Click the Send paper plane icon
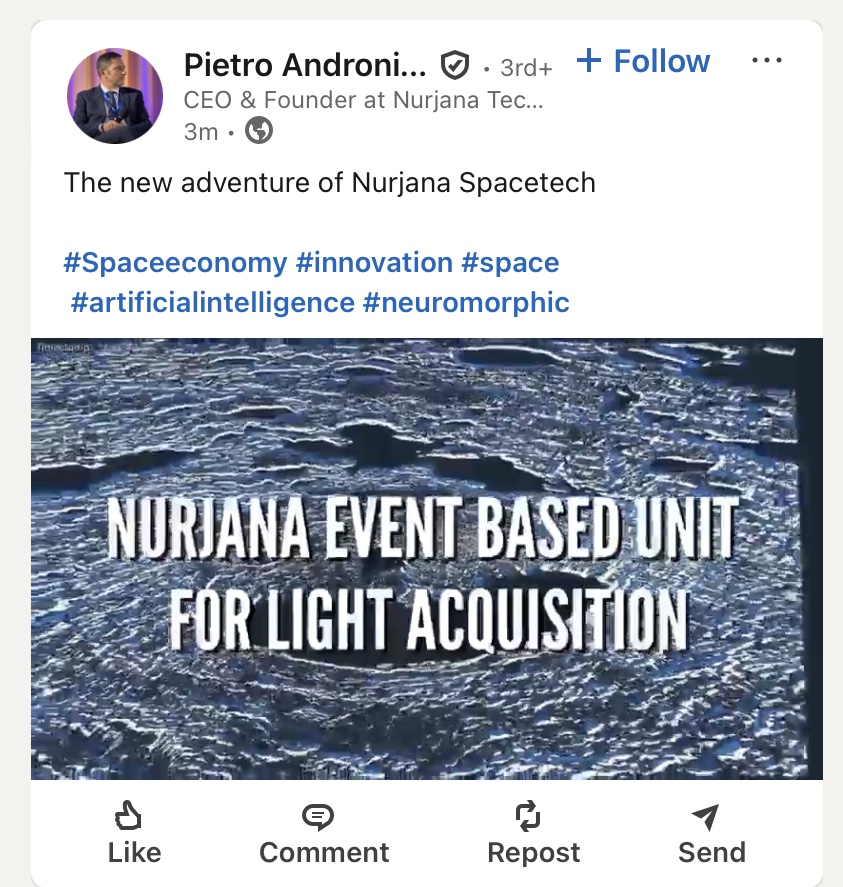This screenshot has height=887, width=843. point(705,817)
